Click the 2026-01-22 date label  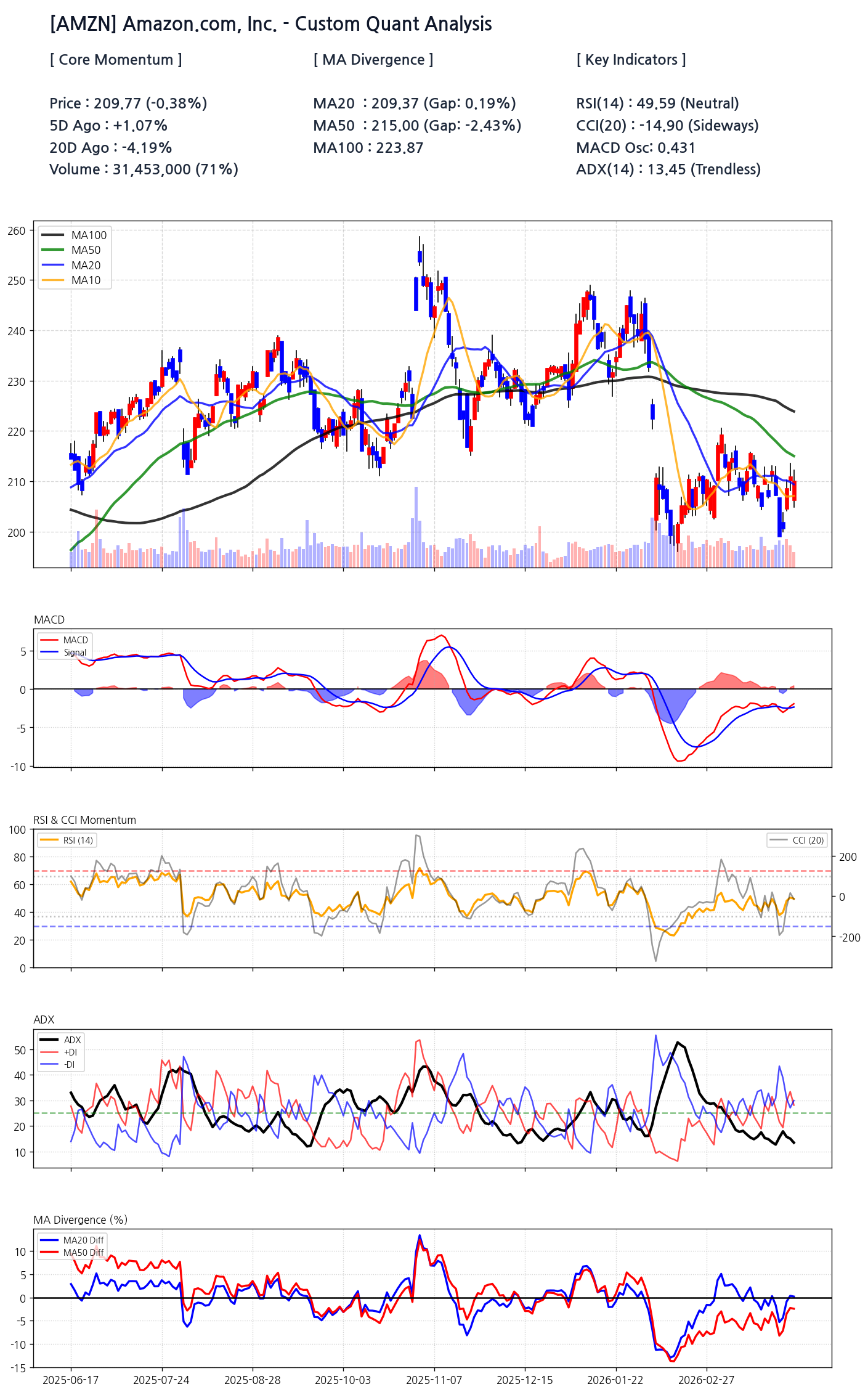pos(615,1380)
